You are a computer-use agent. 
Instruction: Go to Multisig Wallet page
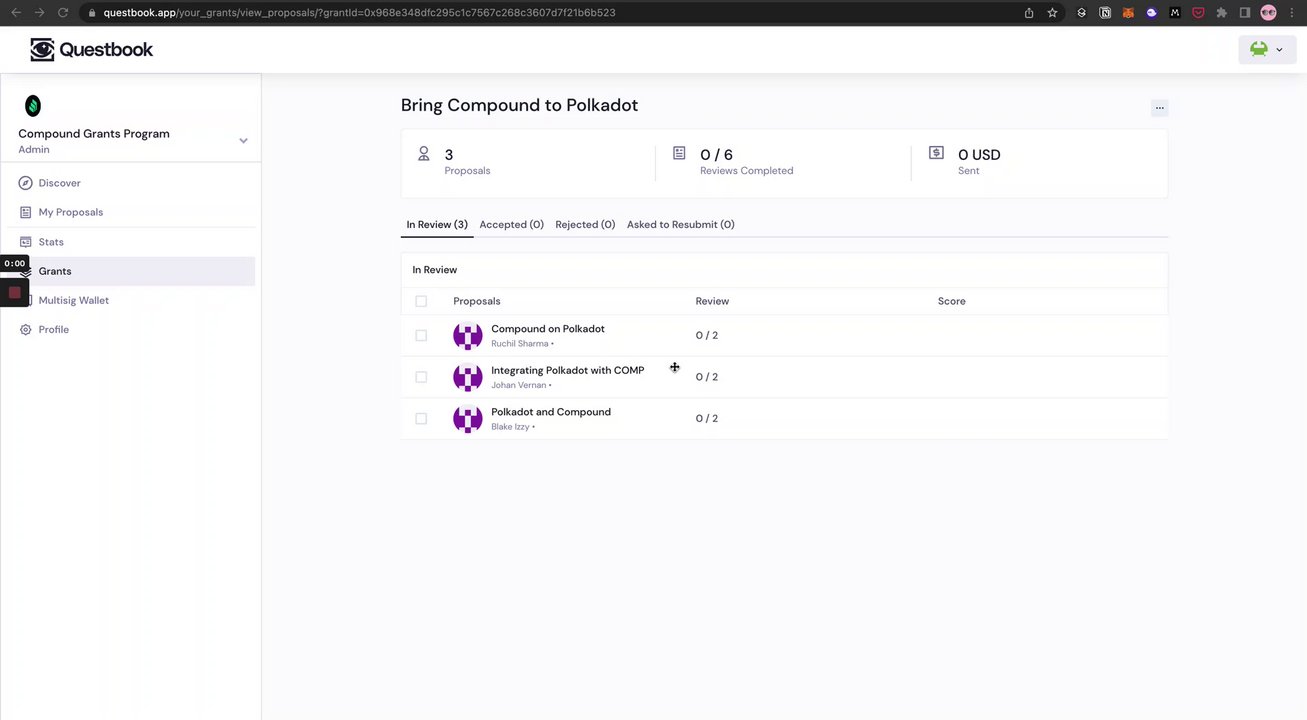pyautogui.click(x=74, y=300)
